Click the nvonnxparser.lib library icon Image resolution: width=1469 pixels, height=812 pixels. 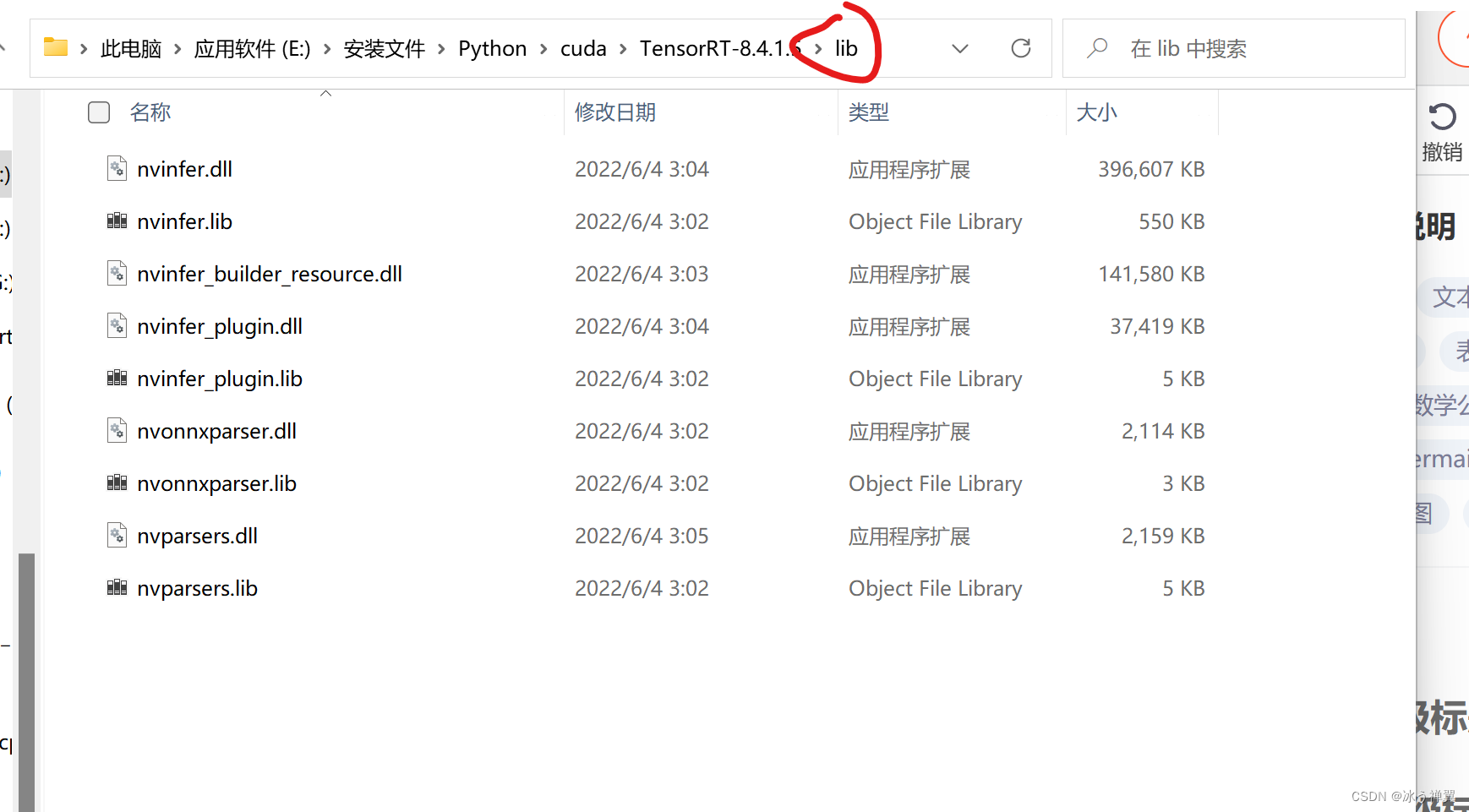117,483
